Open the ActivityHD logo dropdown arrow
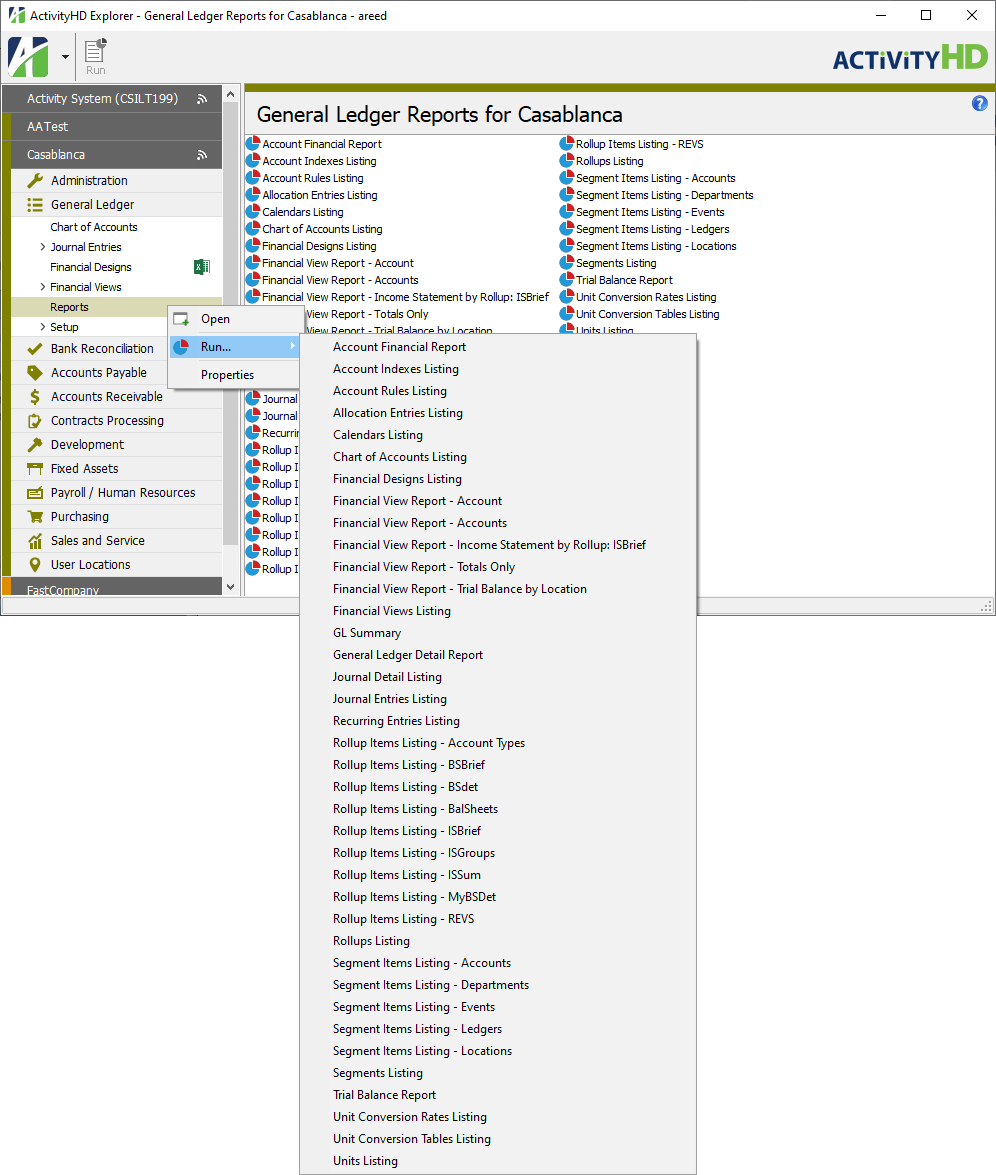996x1175 pixels. point(66,57)
